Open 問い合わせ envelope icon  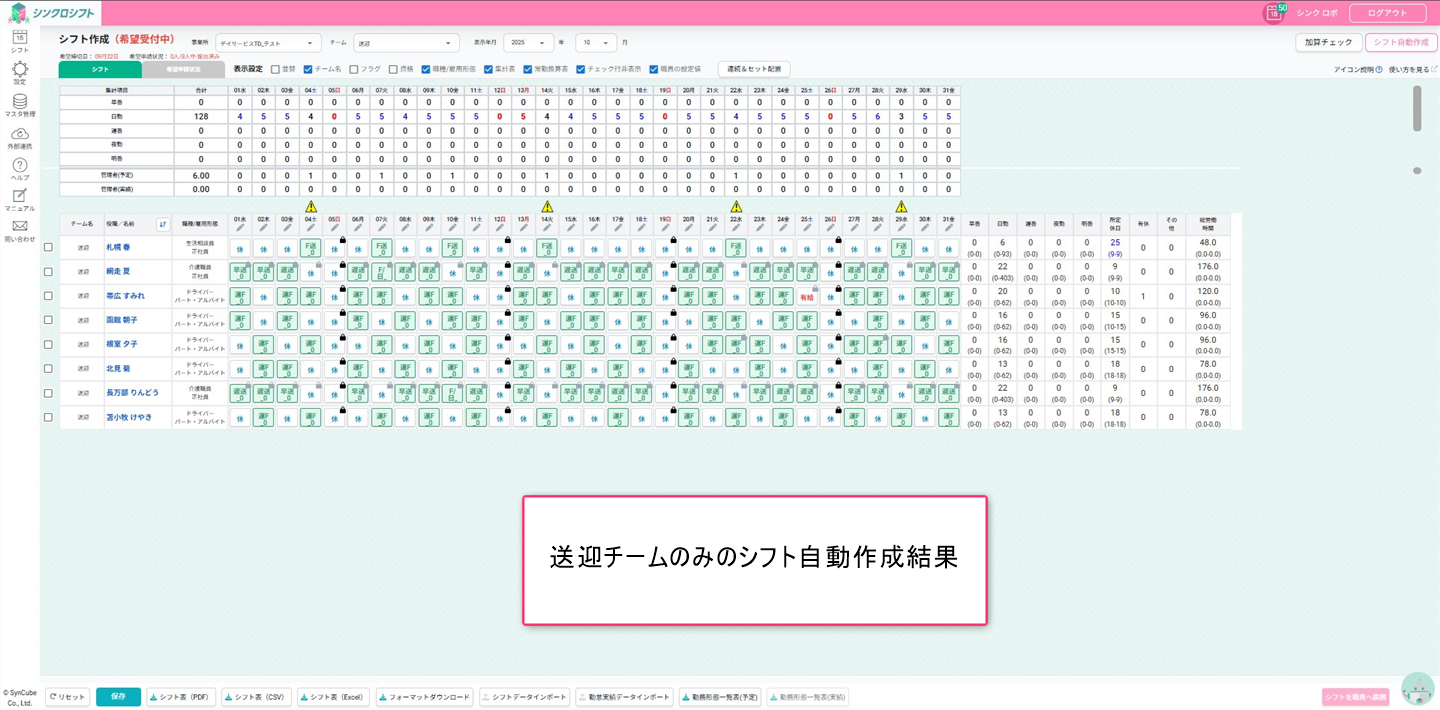[x=19, y=226]
